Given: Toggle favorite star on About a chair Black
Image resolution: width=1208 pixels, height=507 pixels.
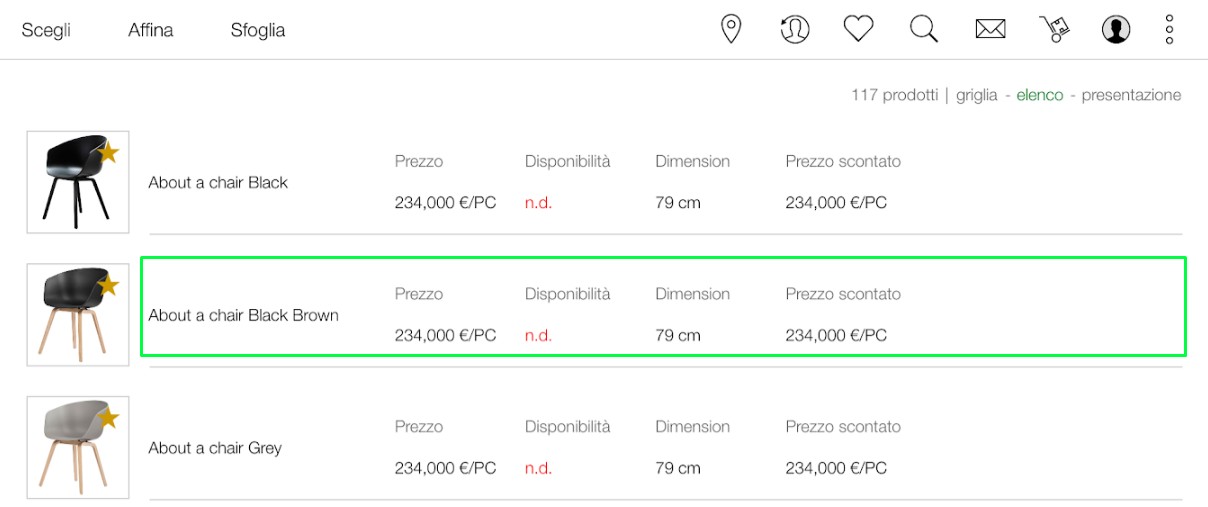Looking at the screenshot, I should pyautogui.click(x=109, y=153).
